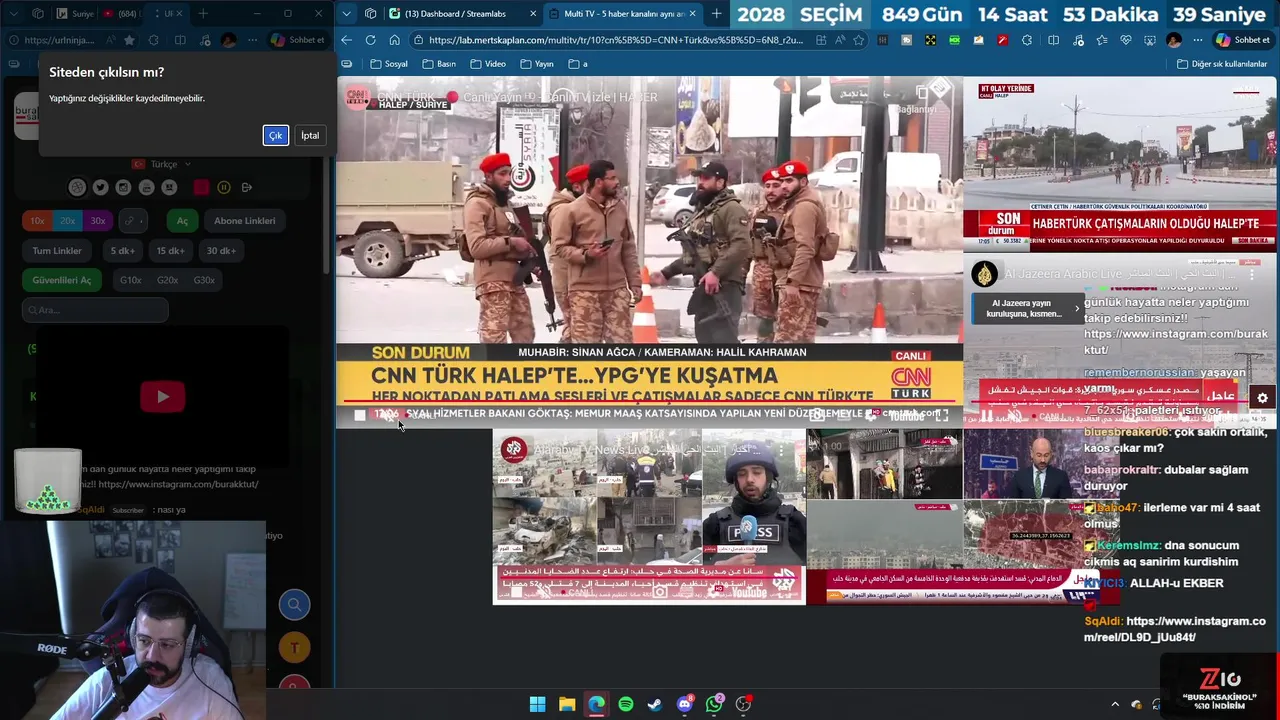The width and height of the screenshot is (1280, 720).
Task: Click the red stop square in left panel
Action: tap(201, 187)
